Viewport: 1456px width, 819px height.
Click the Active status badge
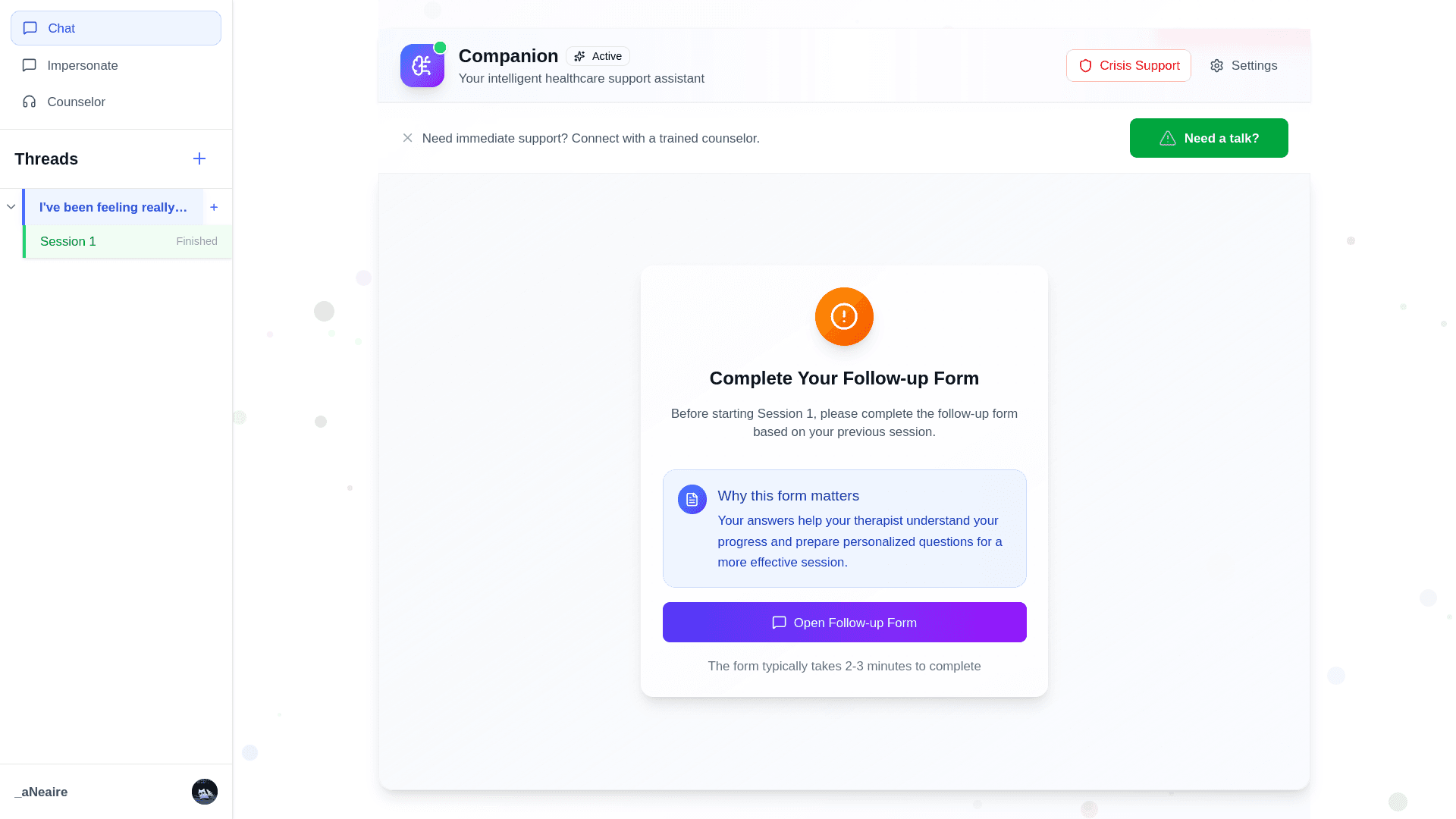[x=598, y=56]
